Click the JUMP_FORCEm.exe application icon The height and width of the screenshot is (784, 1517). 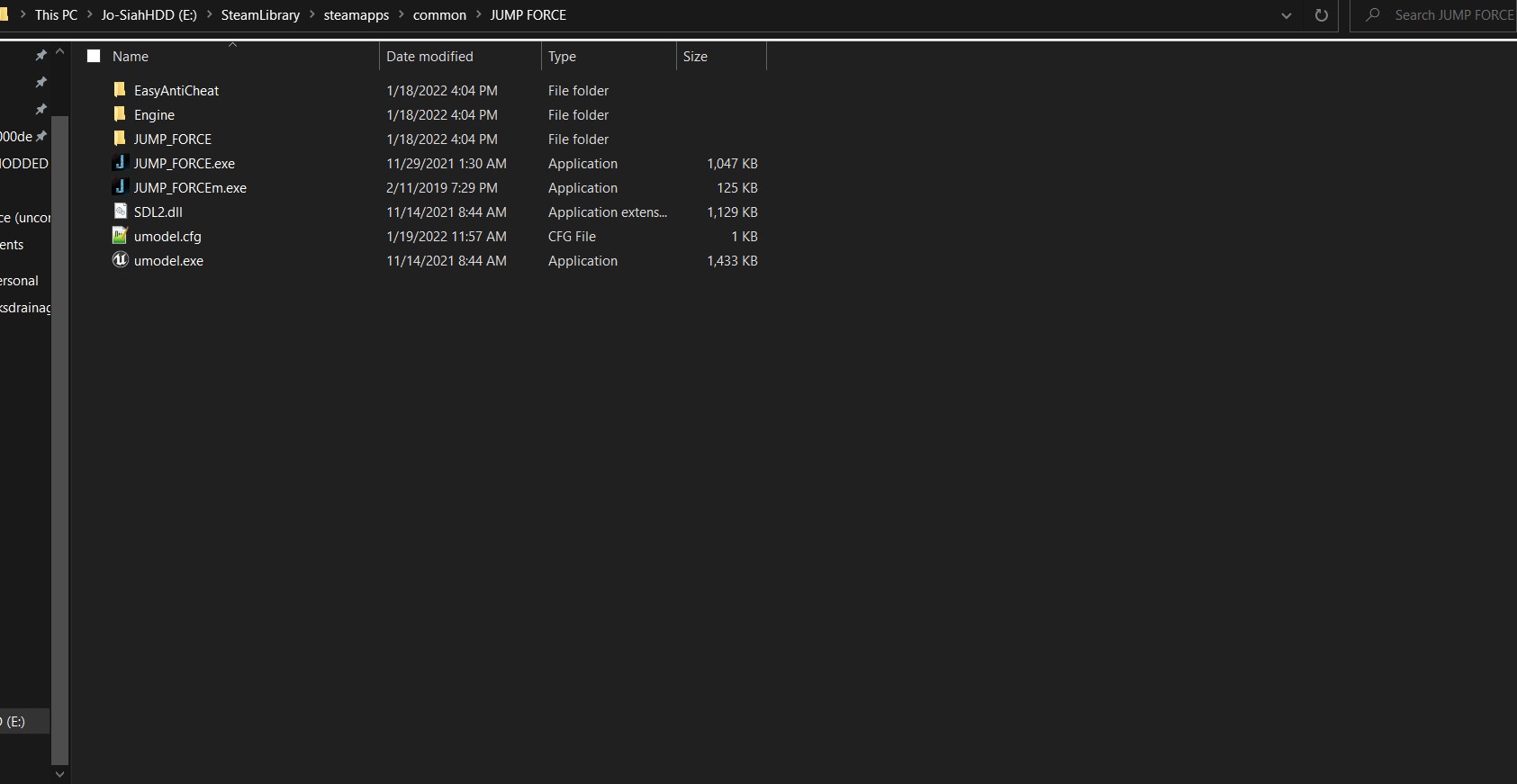coord(120,187)
